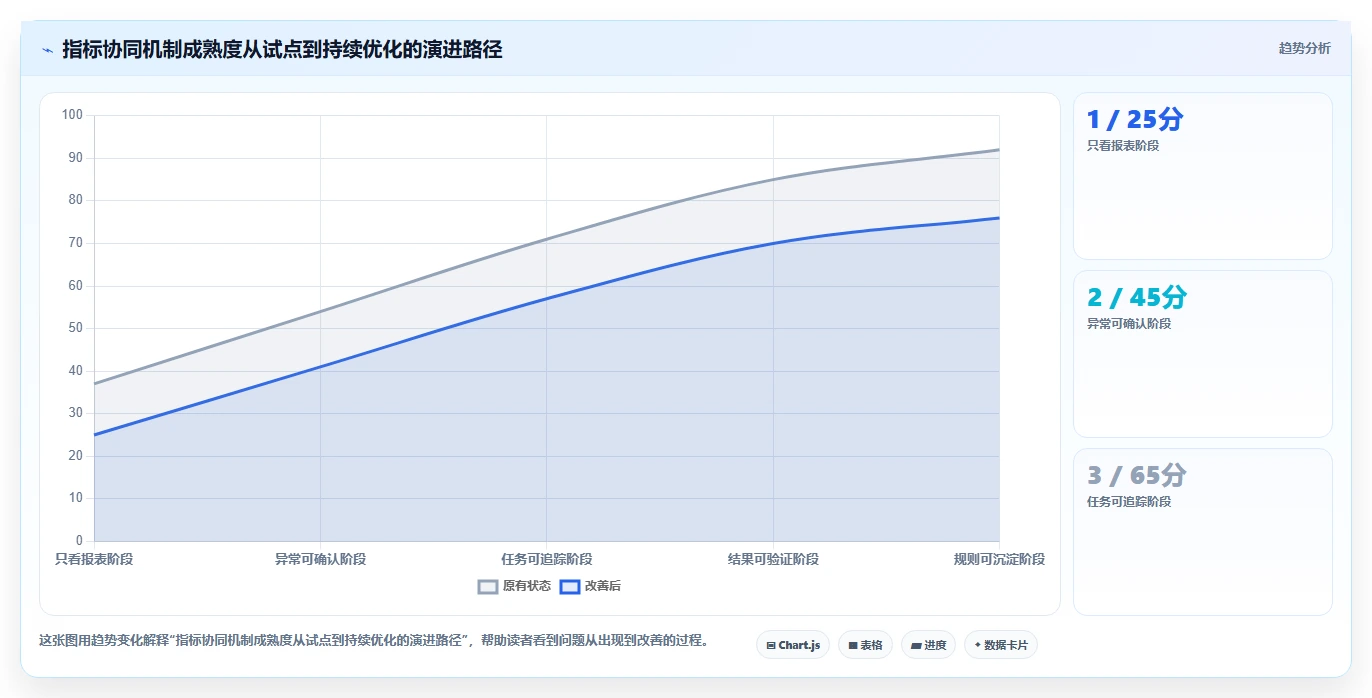Viewport: 1372px width, 698px height.
Task: Click the 任务可追踪阶段 x-axis label
Action: click(x=547, y=559)
